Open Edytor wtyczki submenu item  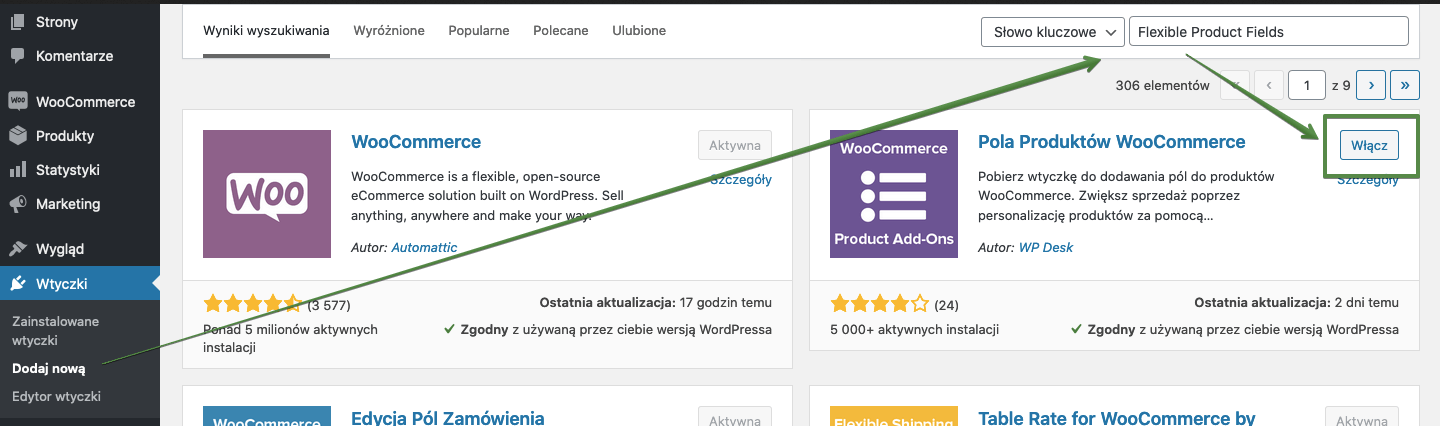(56, 396)
